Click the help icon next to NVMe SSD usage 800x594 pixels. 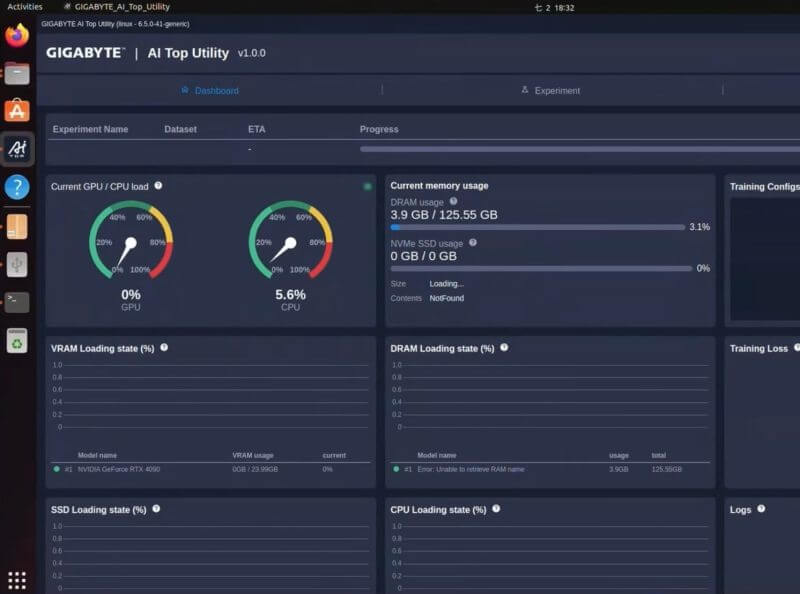click(x=473, y=243)
